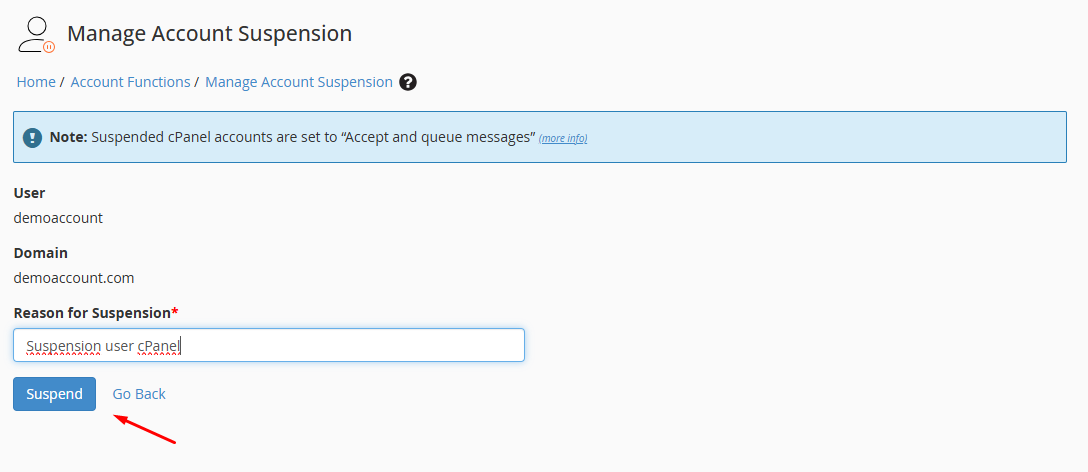Click the exclamation info icon in note
The height and width of the screenshot is (472, 1088).
(x=32, y=137)
